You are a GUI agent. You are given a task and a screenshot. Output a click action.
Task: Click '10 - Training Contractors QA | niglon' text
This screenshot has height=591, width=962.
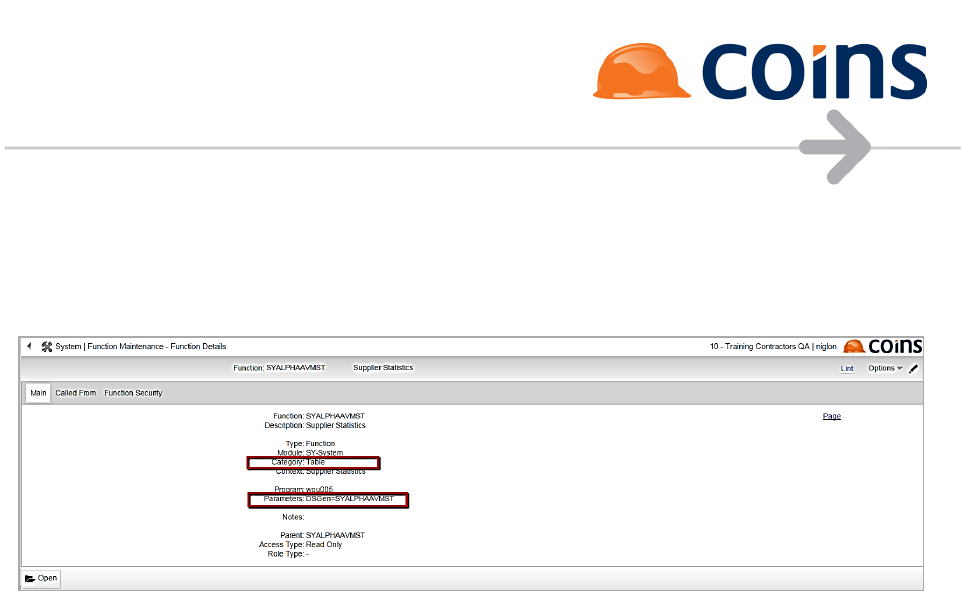pos(773,346)
